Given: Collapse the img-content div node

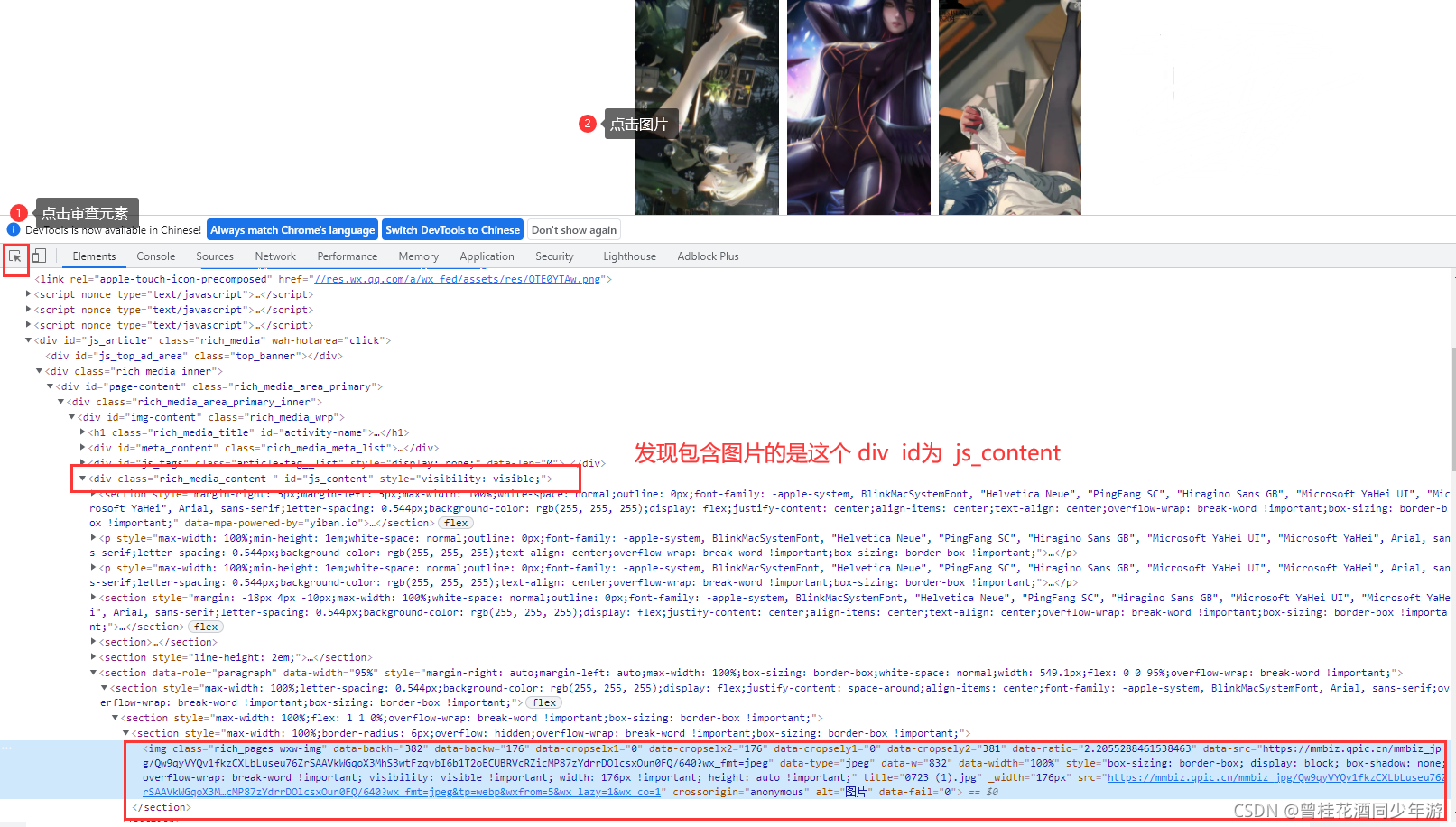Looking at the screenshot, I should [72, 417].
